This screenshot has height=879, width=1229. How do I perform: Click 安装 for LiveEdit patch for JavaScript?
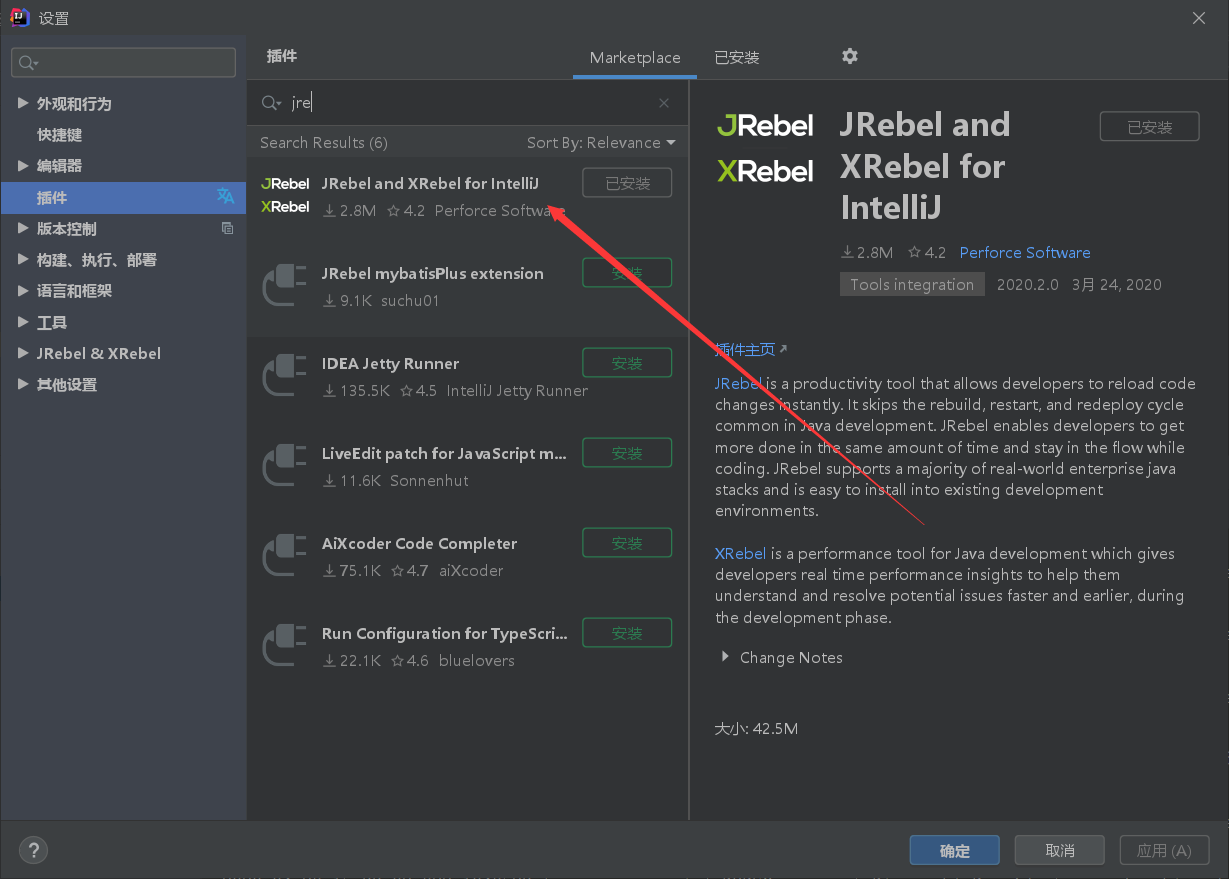(x=627, y=453)
